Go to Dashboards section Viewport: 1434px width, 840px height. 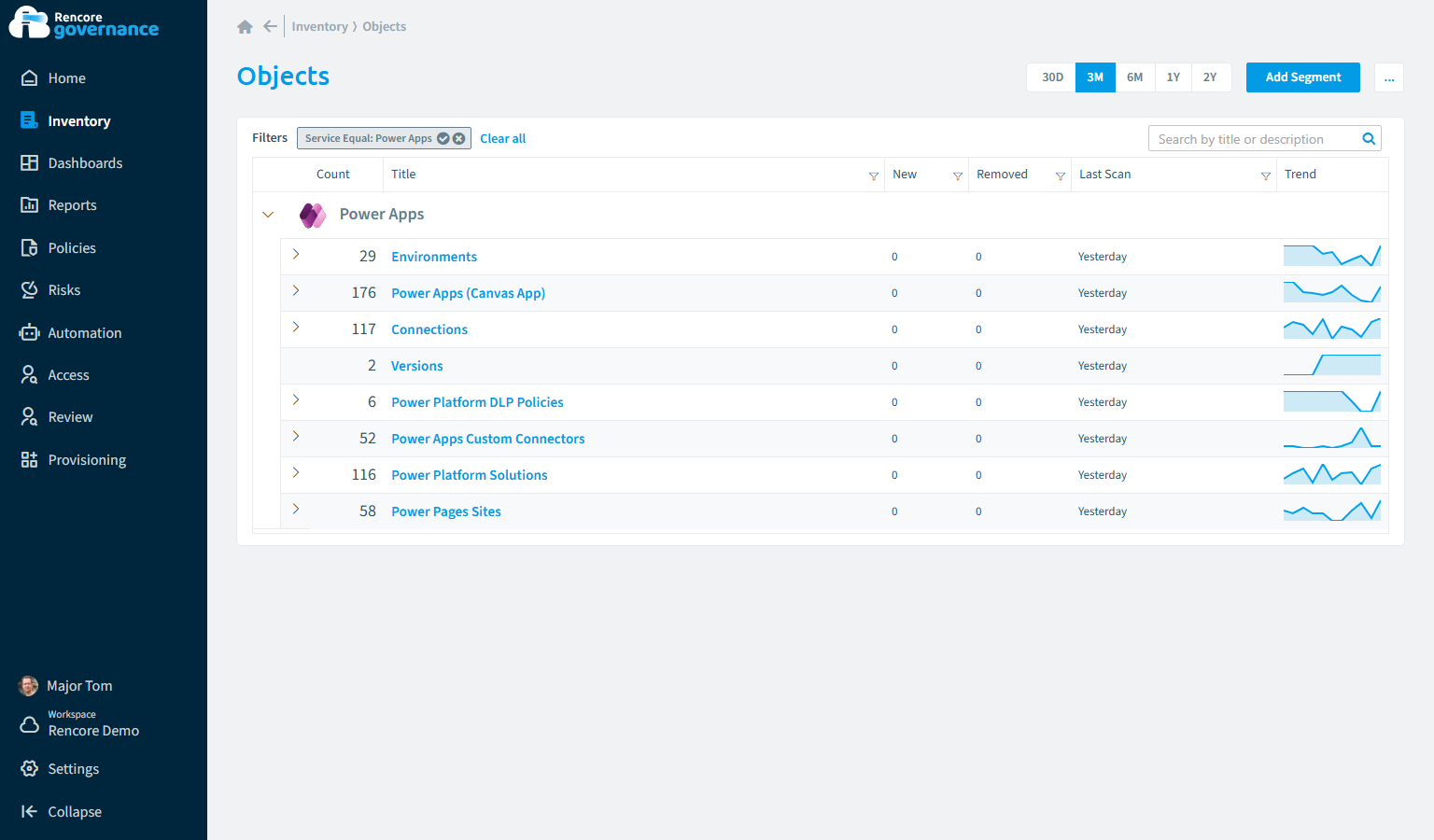click(x=85, y=163)
